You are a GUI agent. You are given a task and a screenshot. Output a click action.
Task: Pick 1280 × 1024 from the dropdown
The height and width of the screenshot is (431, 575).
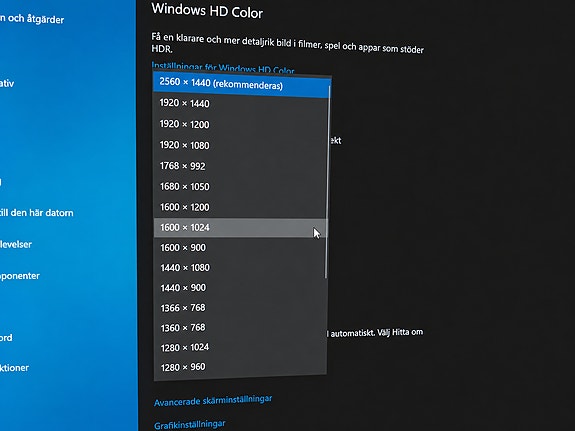(x=240, y=347)
